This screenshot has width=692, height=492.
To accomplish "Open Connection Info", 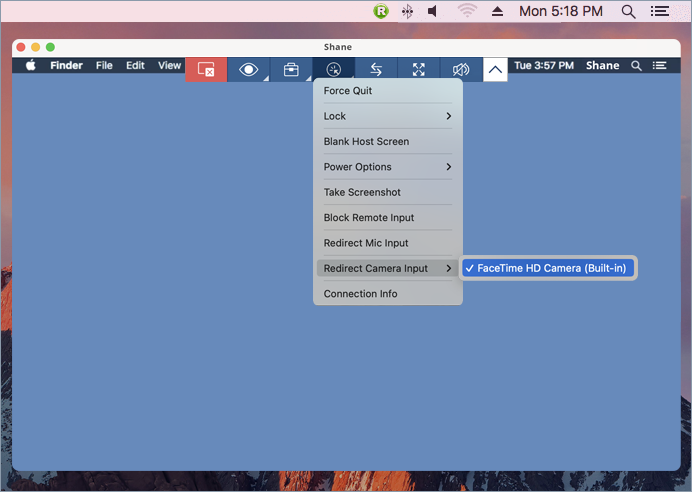I will [360, 294].
